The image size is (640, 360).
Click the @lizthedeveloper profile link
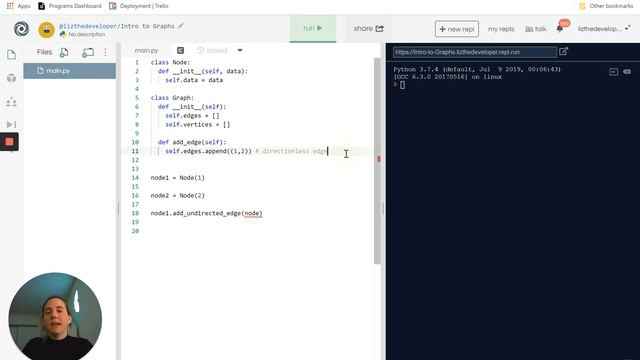(87, 26)
